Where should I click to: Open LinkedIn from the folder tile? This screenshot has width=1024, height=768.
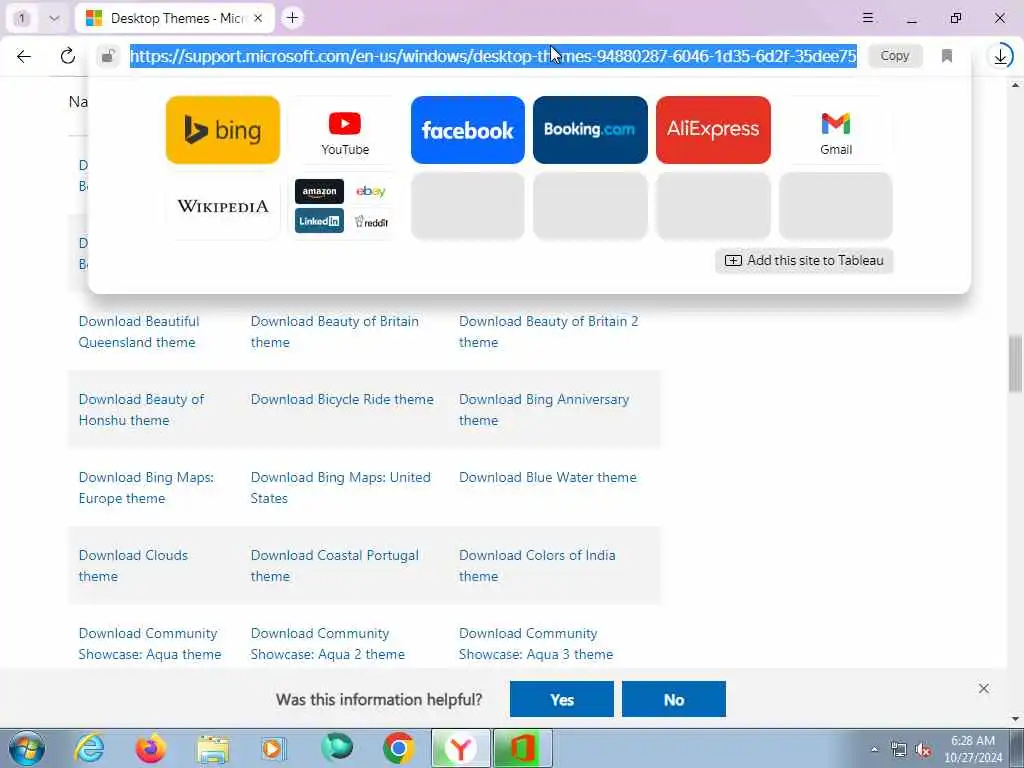pos(319,221)
